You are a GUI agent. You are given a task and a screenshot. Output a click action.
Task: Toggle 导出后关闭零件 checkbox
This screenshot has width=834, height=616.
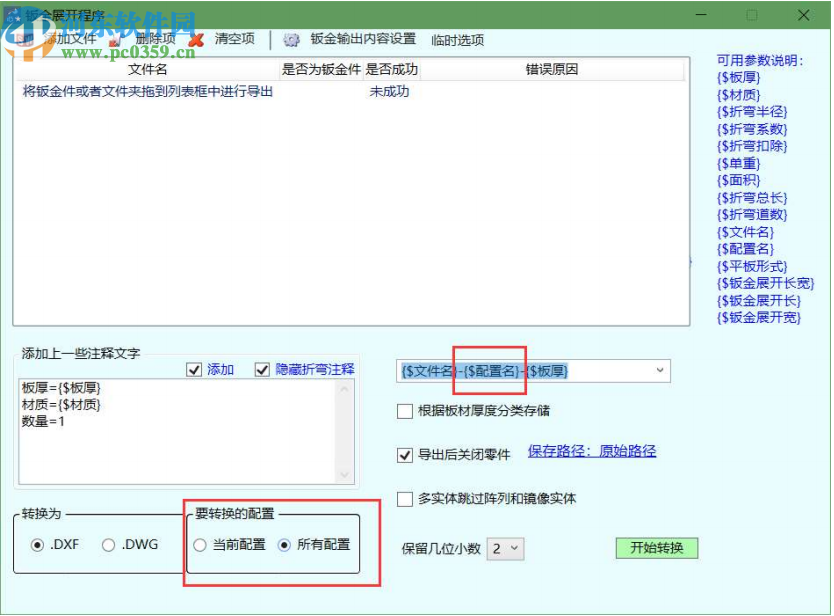(405, 455)
